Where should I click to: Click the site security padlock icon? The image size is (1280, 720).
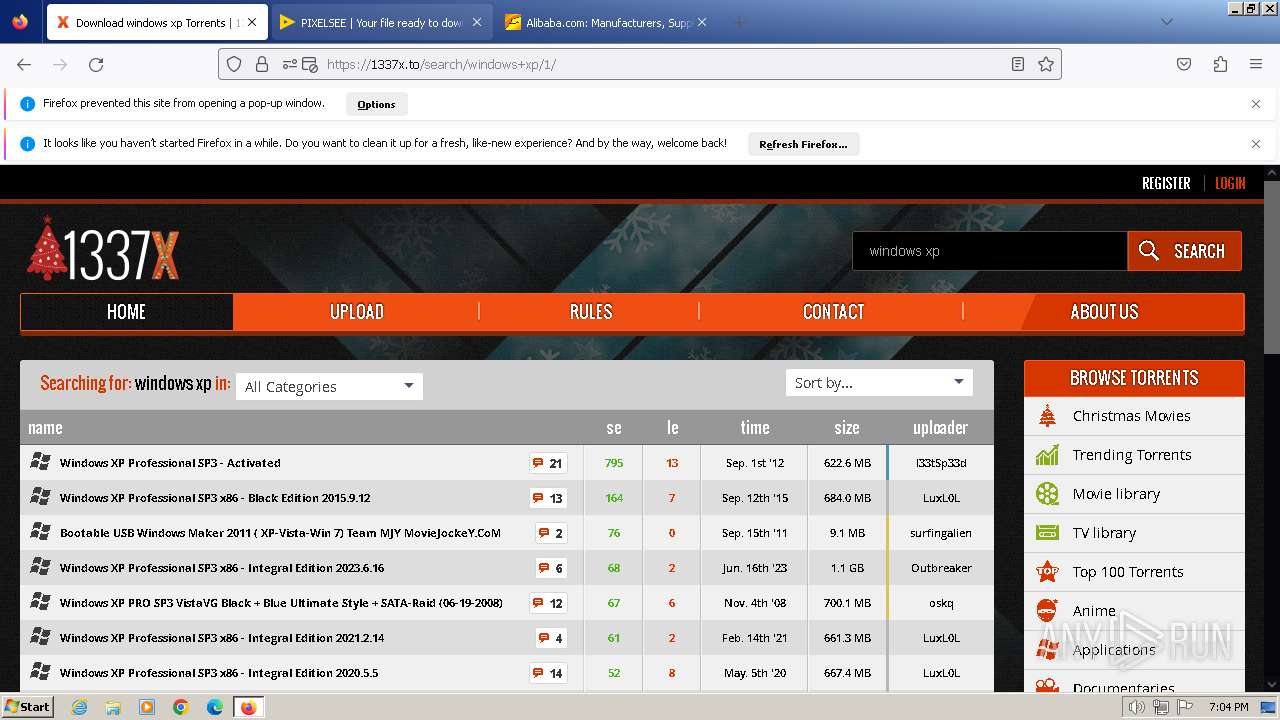(262, 64)
